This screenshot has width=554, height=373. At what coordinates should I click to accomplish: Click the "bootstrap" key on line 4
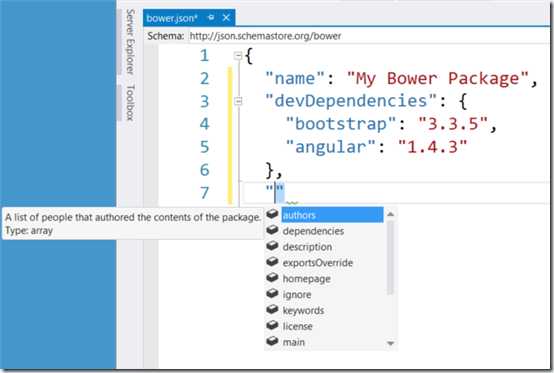tap(341, 124)
